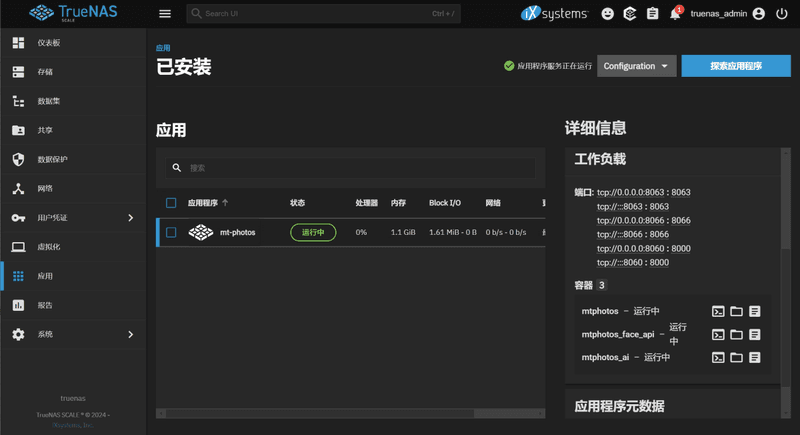Open the 仪表板 dashboard page
The height and width of the screenshot is (435, 800).
click(x=73, y=43)
